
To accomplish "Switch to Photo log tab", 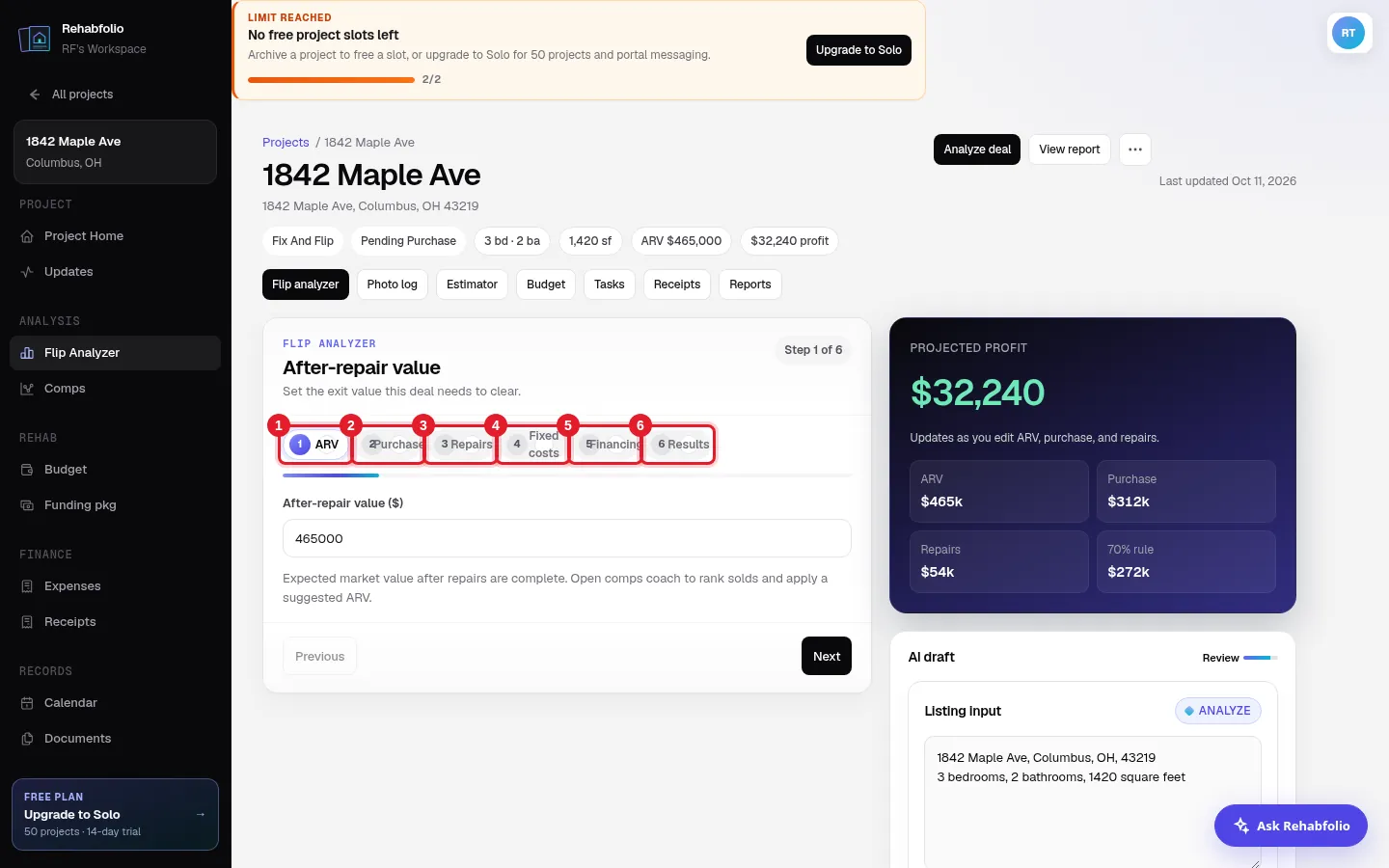I will [x=393, y=285].
